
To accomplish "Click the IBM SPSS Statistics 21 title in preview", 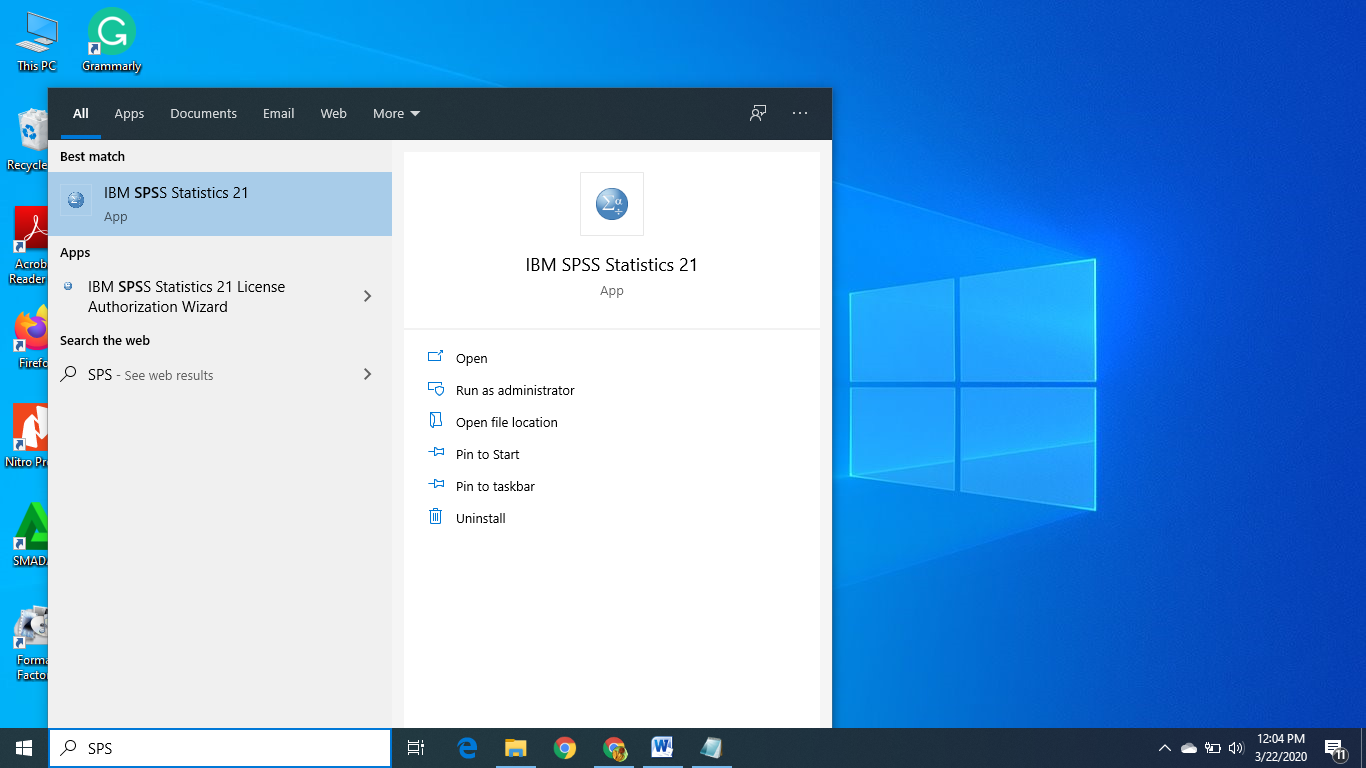I will point(611,265).
